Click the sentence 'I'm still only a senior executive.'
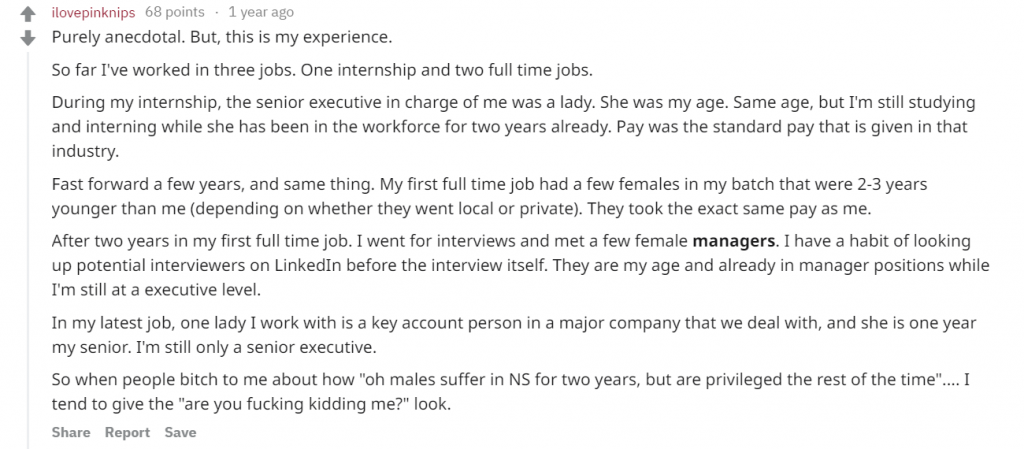1024x449 pixels. coord(255,347)
